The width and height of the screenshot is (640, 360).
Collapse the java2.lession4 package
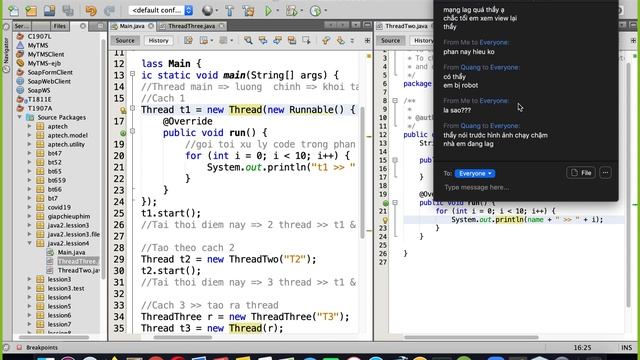coord(29,243)
